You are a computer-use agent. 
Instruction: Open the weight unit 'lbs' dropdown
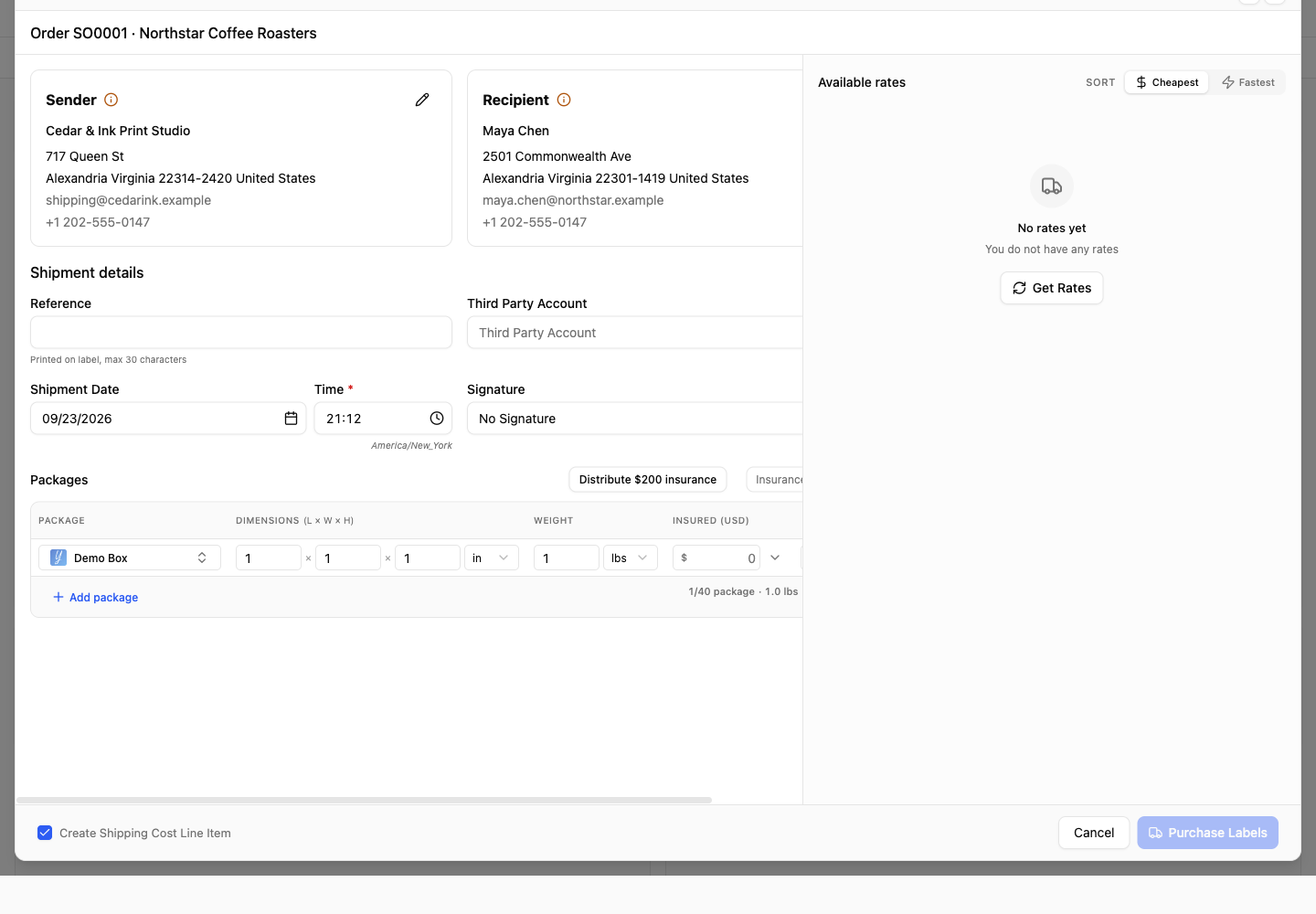[x=631, y=558]
